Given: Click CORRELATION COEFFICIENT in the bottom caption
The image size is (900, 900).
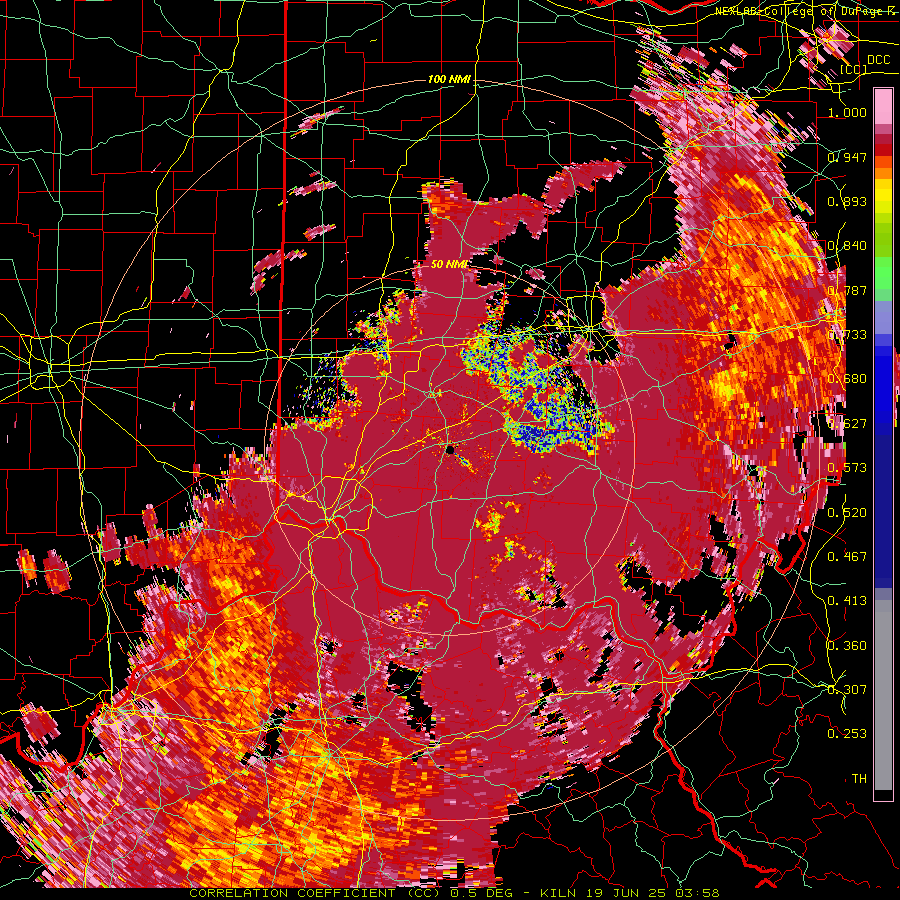Looking at the screenshot, I should [293, 893].
